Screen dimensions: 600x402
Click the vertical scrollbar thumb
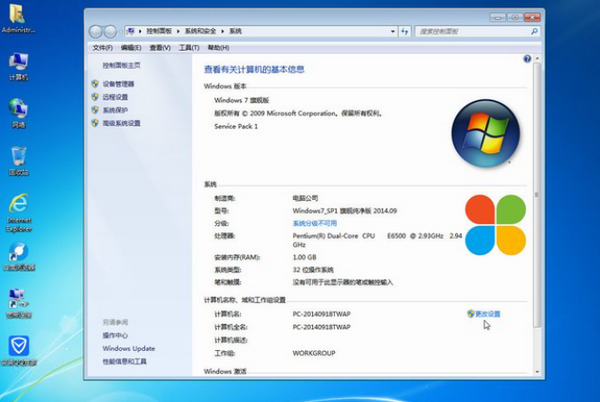pyautogui.click(x=537, y=195)
